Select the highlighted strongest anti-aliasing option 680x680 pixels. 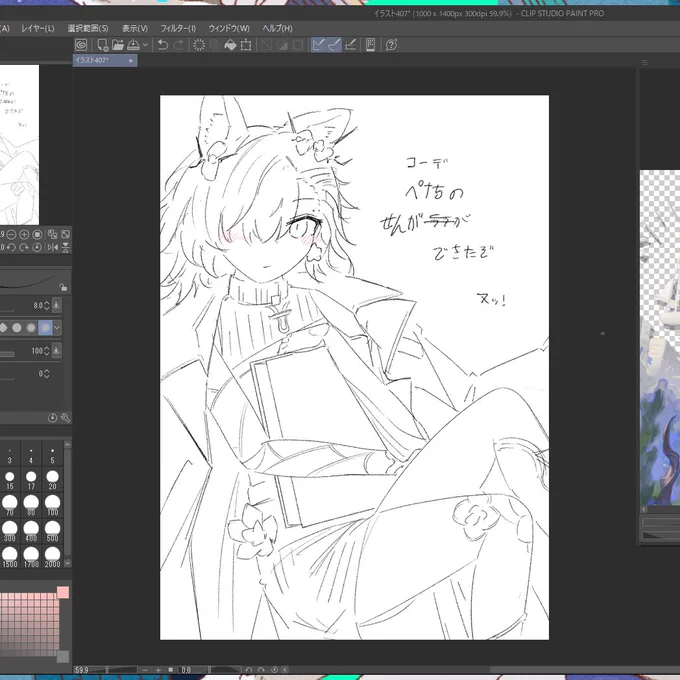(x=45, y=327)
